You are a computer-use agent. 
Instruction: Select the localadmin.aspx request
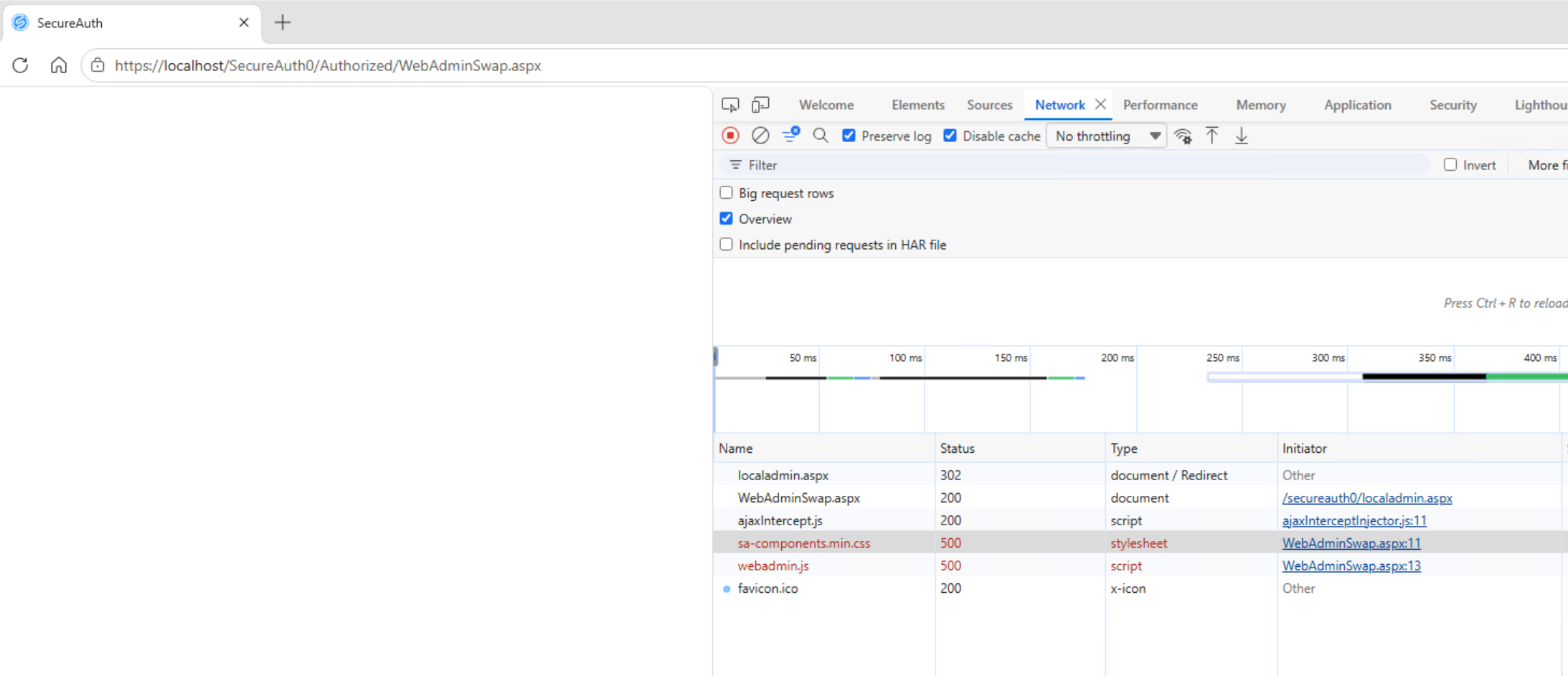(783, 475)
